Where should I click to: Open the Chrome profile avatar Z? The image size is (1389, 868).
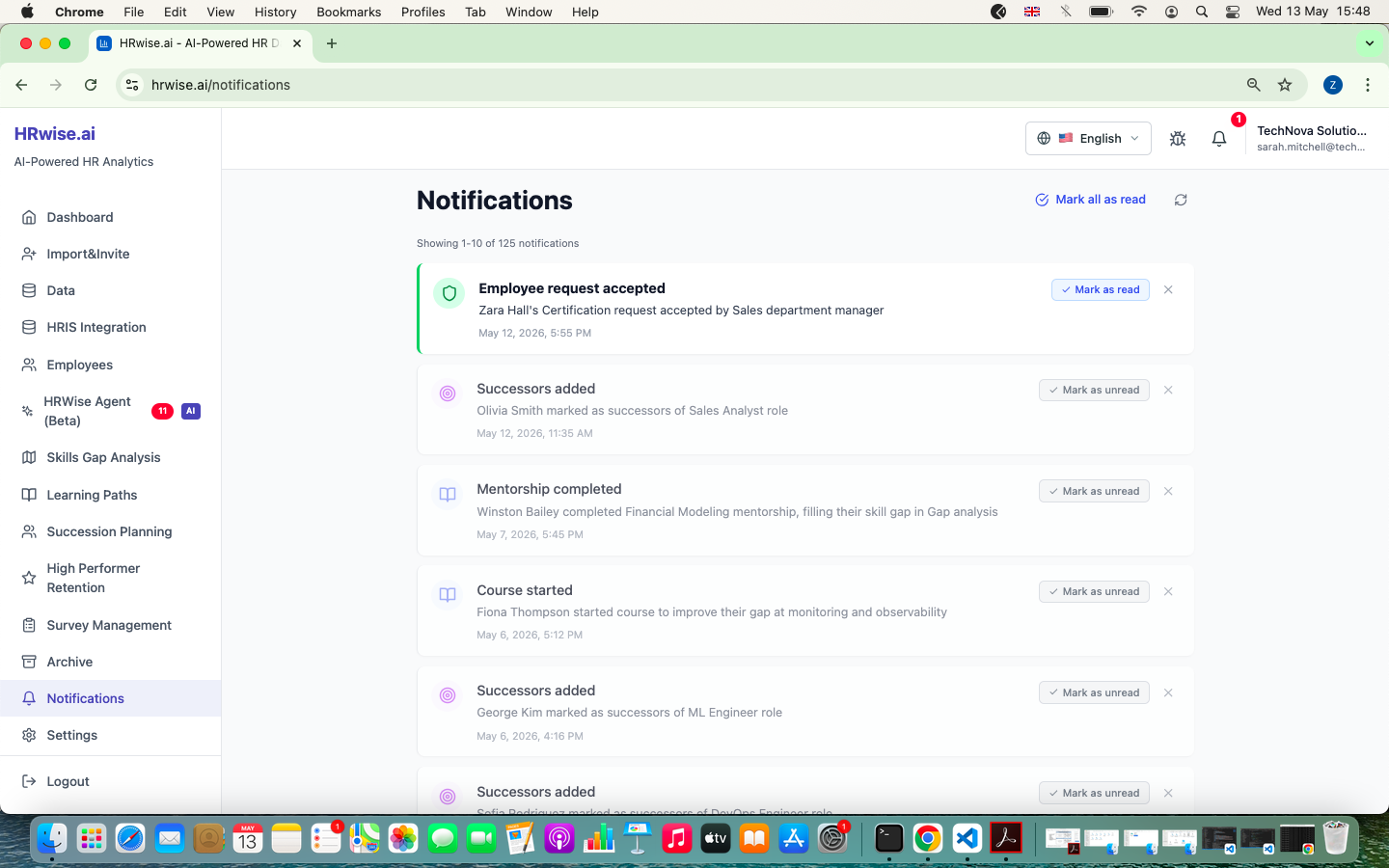[1333, 85]
